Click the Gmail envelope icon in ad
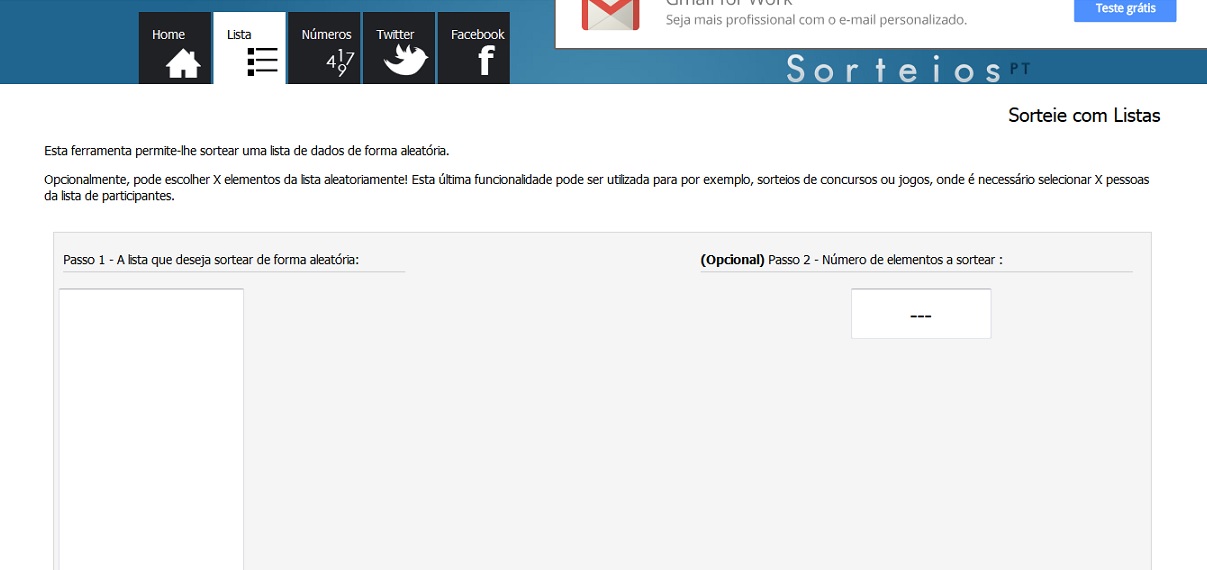 [610, 13]
